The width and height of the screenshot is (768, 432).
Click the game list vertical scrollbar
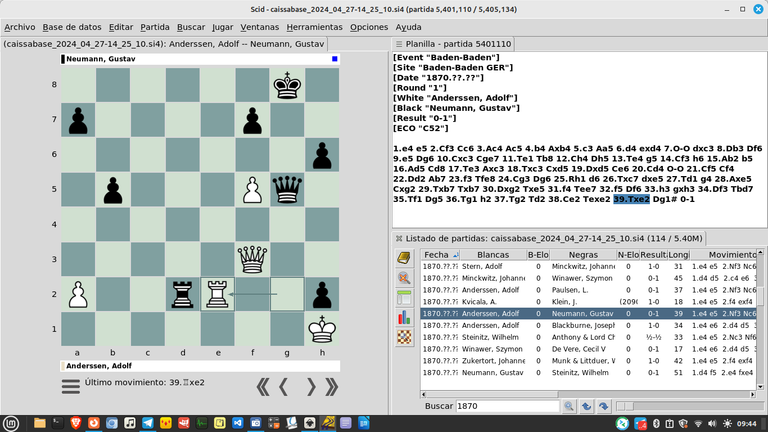(760, 319)
